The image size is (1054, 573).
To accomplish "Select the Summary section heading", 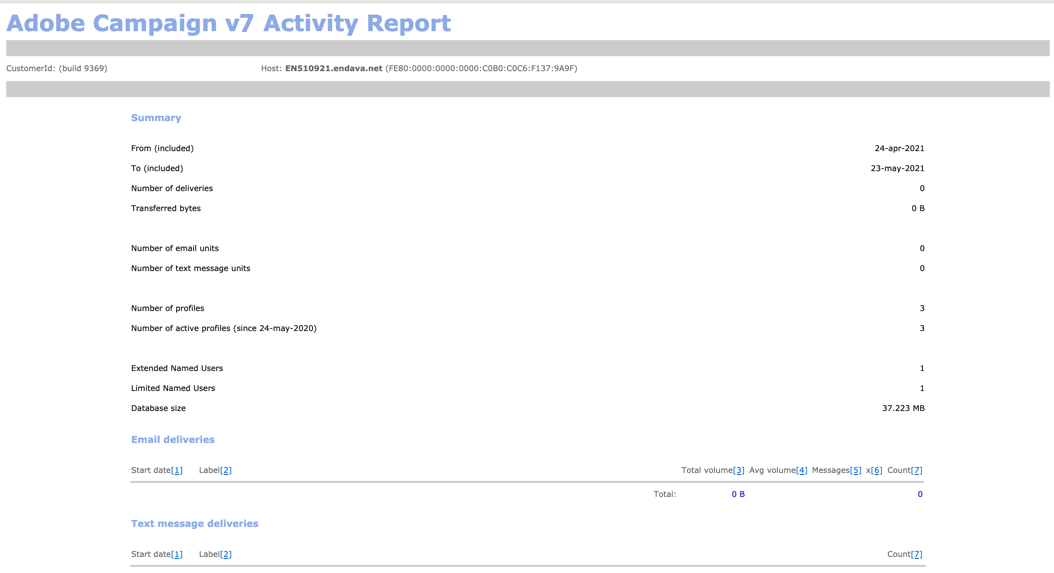I will point(156,118).
